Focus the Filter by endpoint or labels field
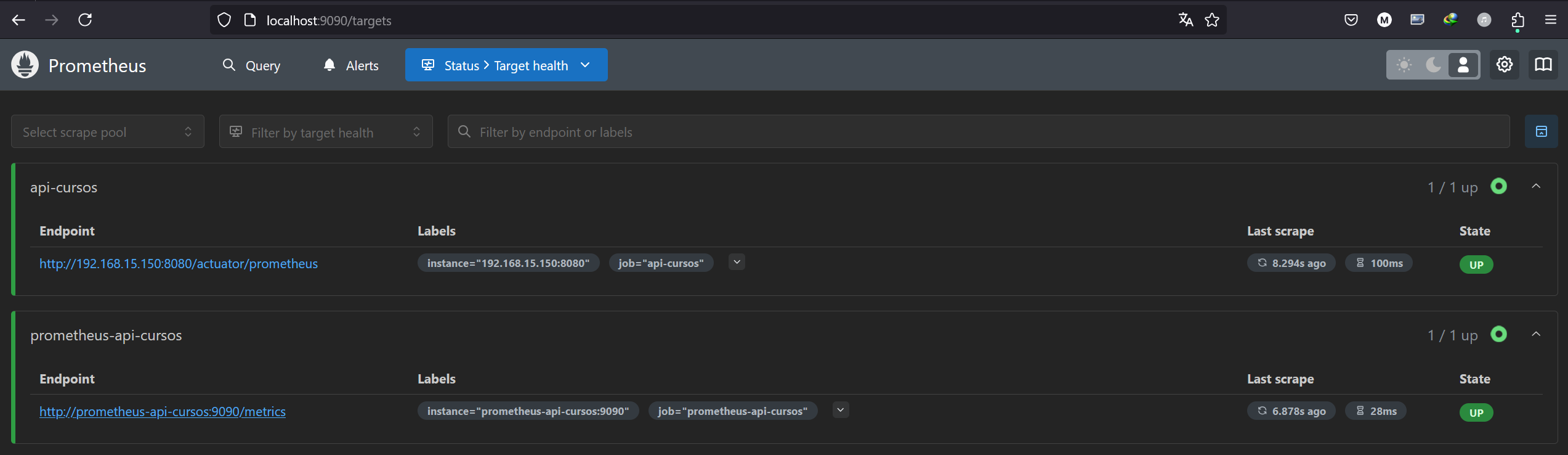The width and height of the screenshot is (1568, 455). (x=979, y=131)
